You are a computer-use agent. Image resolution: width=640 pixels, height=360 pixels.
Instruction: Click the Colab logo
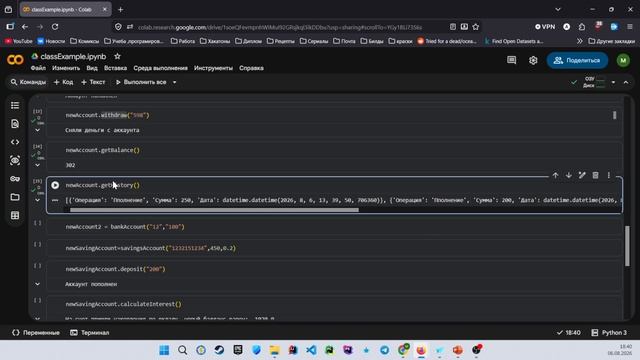pyautogui.click(x=15, y=60)
